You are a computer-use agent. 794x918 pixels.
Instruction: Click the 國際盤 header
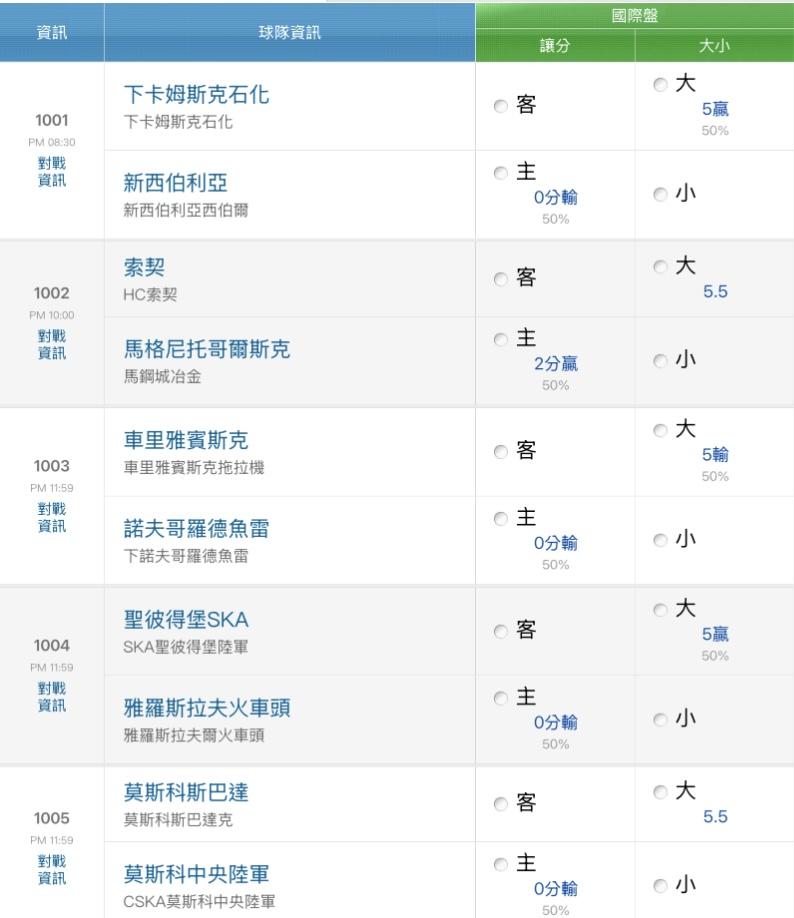pos(634,15)
